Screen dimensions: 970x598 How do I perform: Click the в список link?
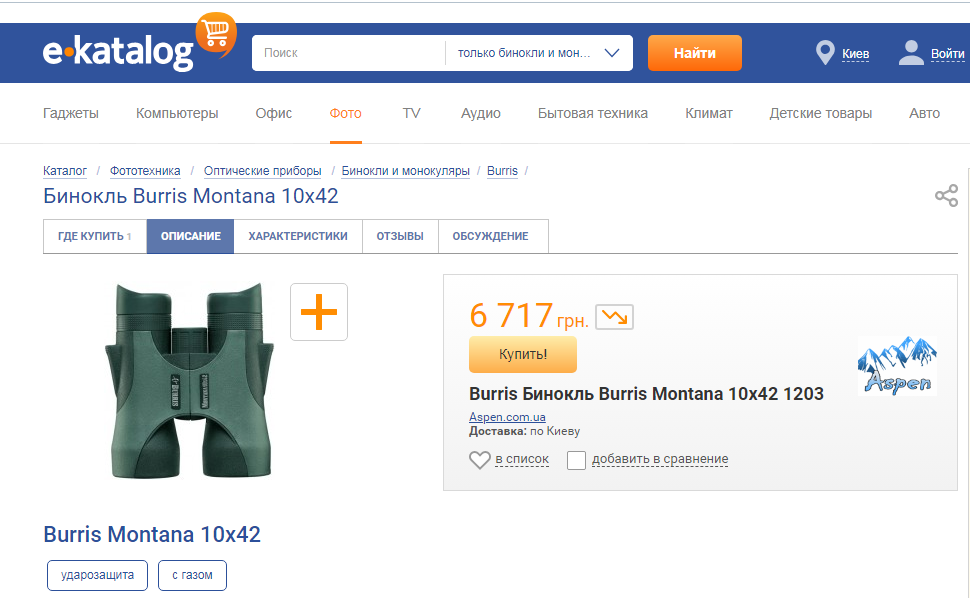522,459
